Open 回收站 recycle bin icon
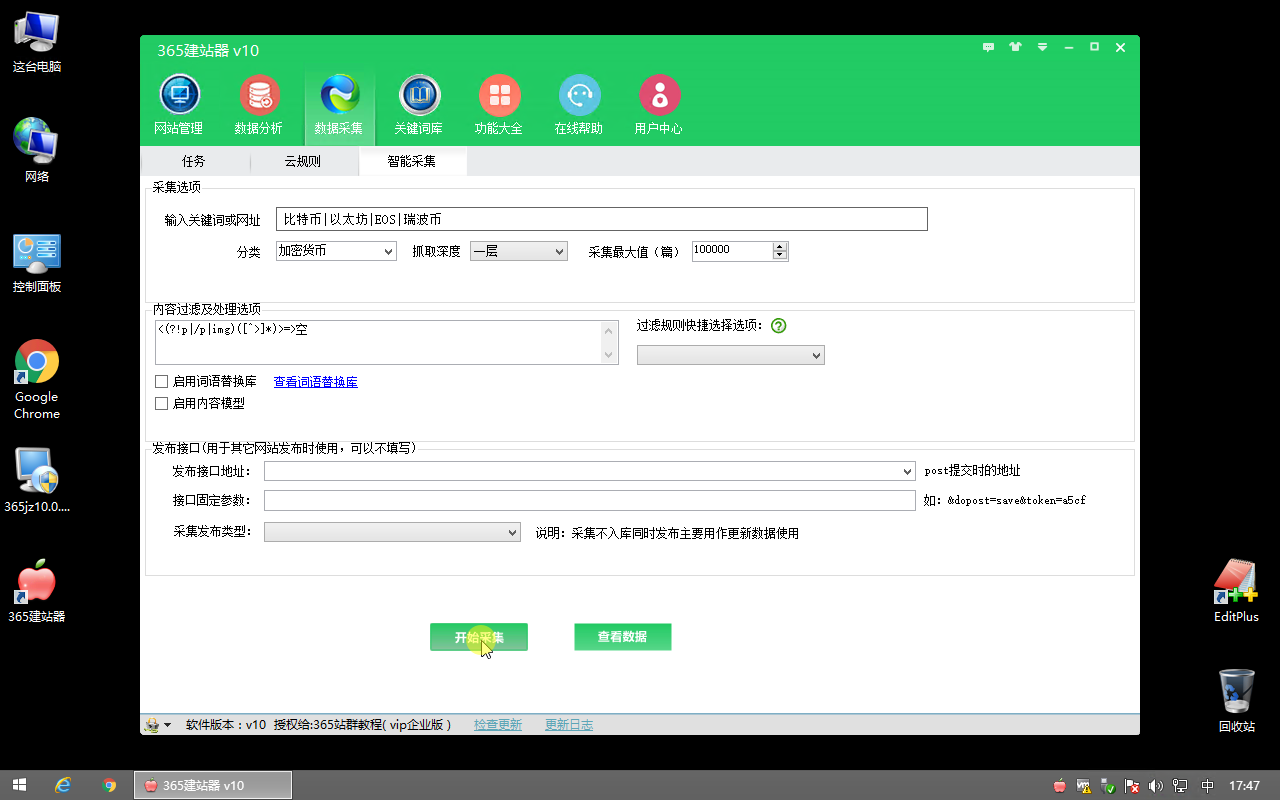 pos(1236,700)
